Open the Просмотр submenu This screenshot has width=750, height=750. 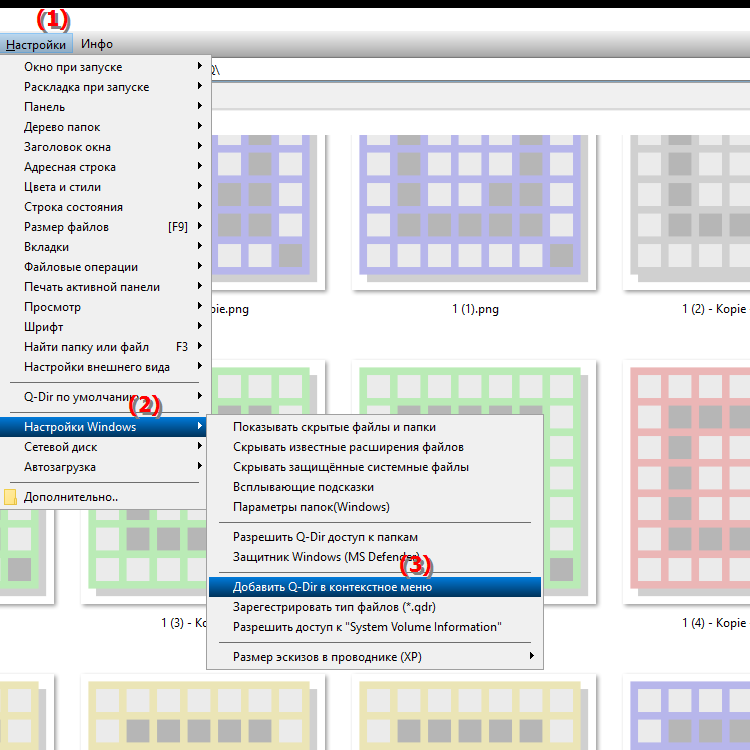click(x=104, y=307)
